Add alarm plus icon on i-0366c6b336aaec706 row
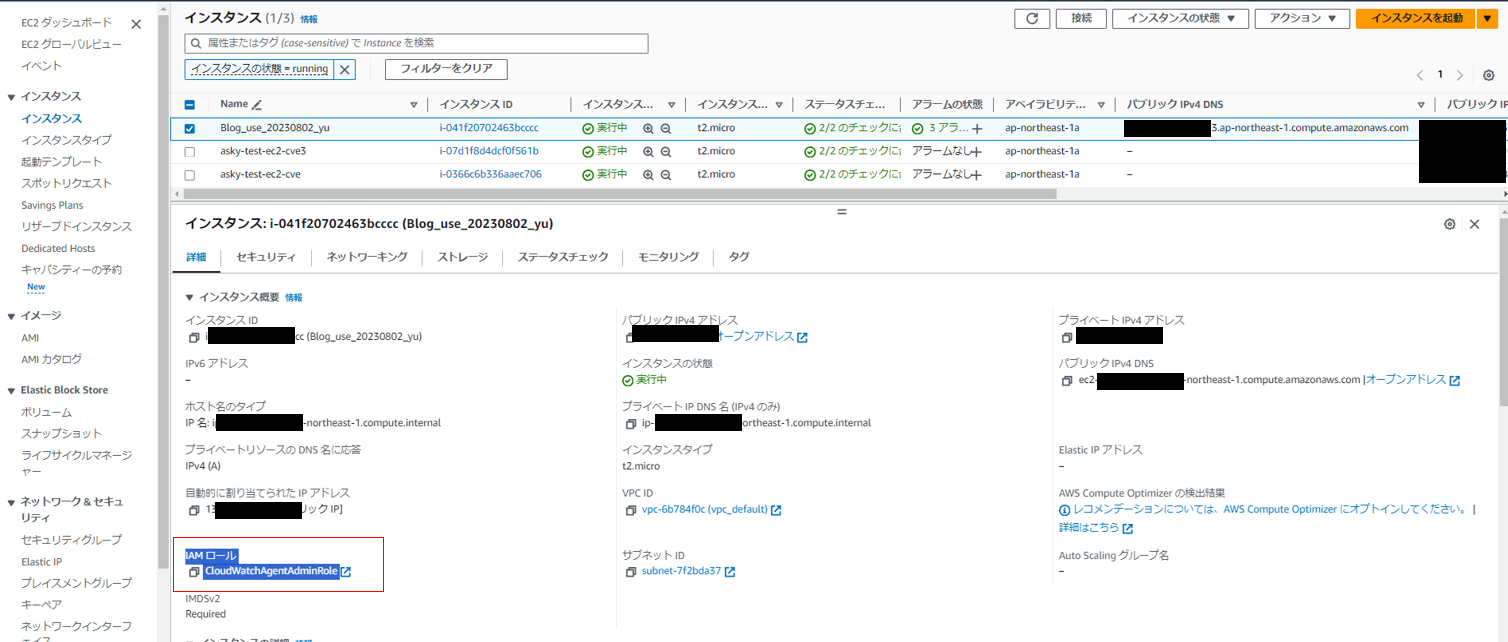The image size is (1508, 642). (x=977, y=175)
